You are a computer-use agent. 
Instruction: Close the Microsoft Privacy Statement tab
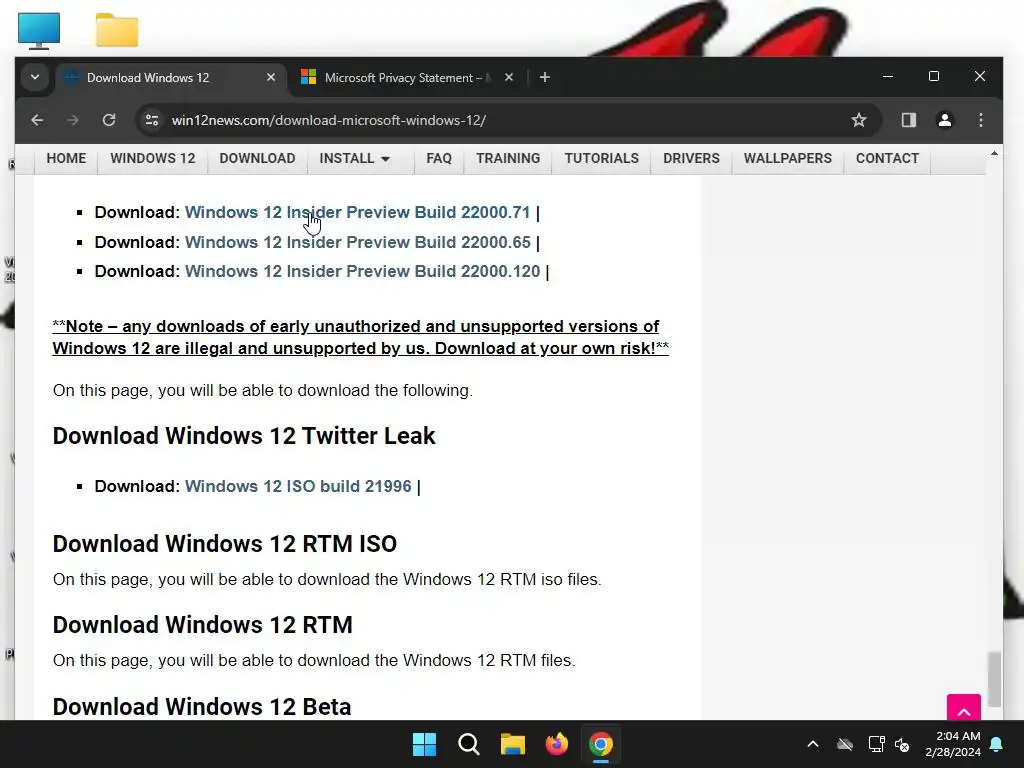509,77
